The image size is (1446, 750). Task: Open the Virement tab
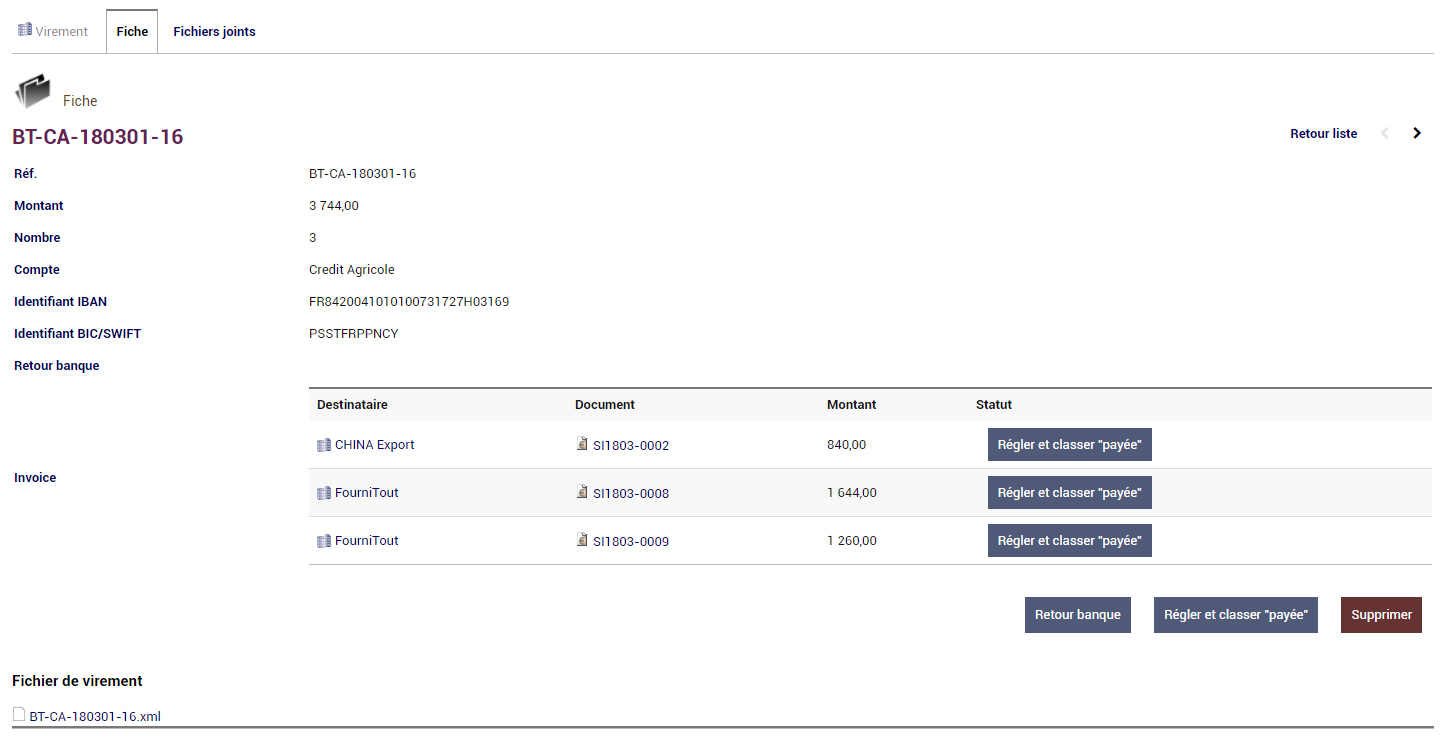[x=53, y=31]
